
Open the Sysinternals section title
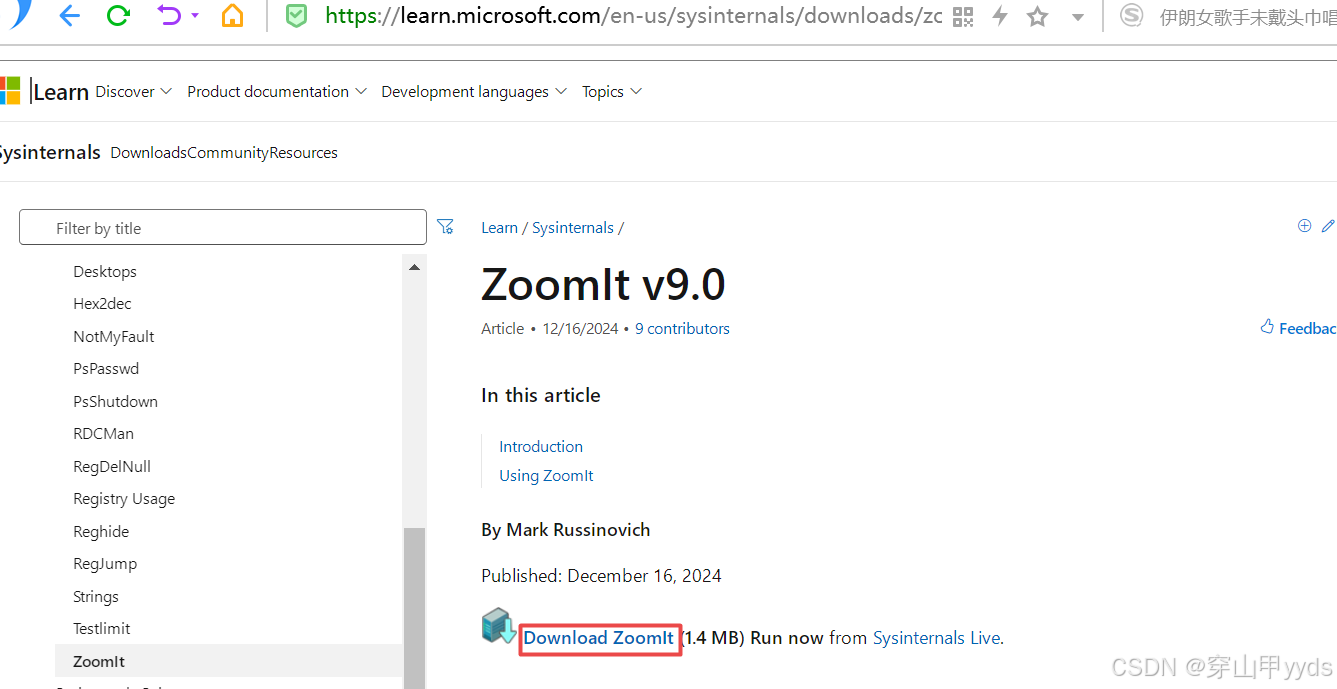point(49,152)
